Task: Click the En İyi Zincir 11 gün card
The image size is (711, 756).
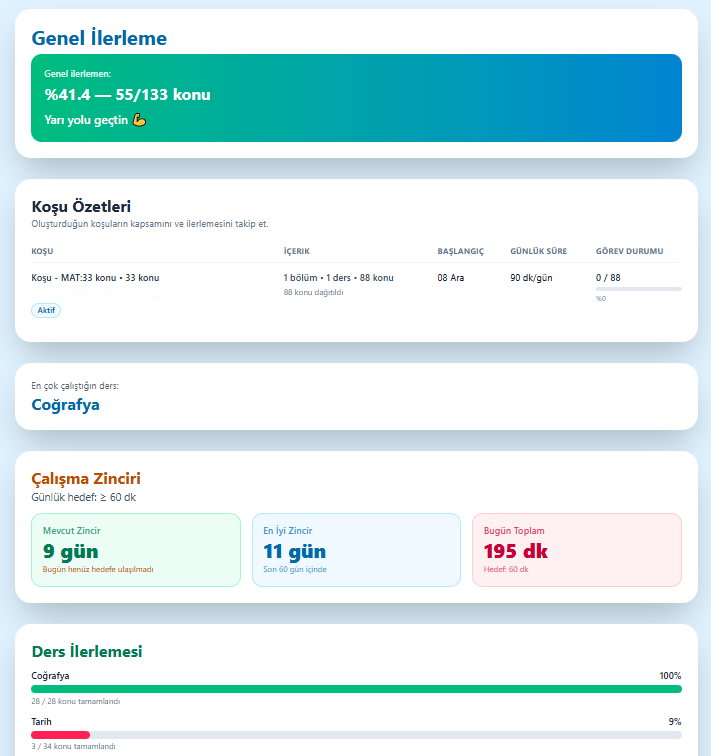Action: (356, 550)
